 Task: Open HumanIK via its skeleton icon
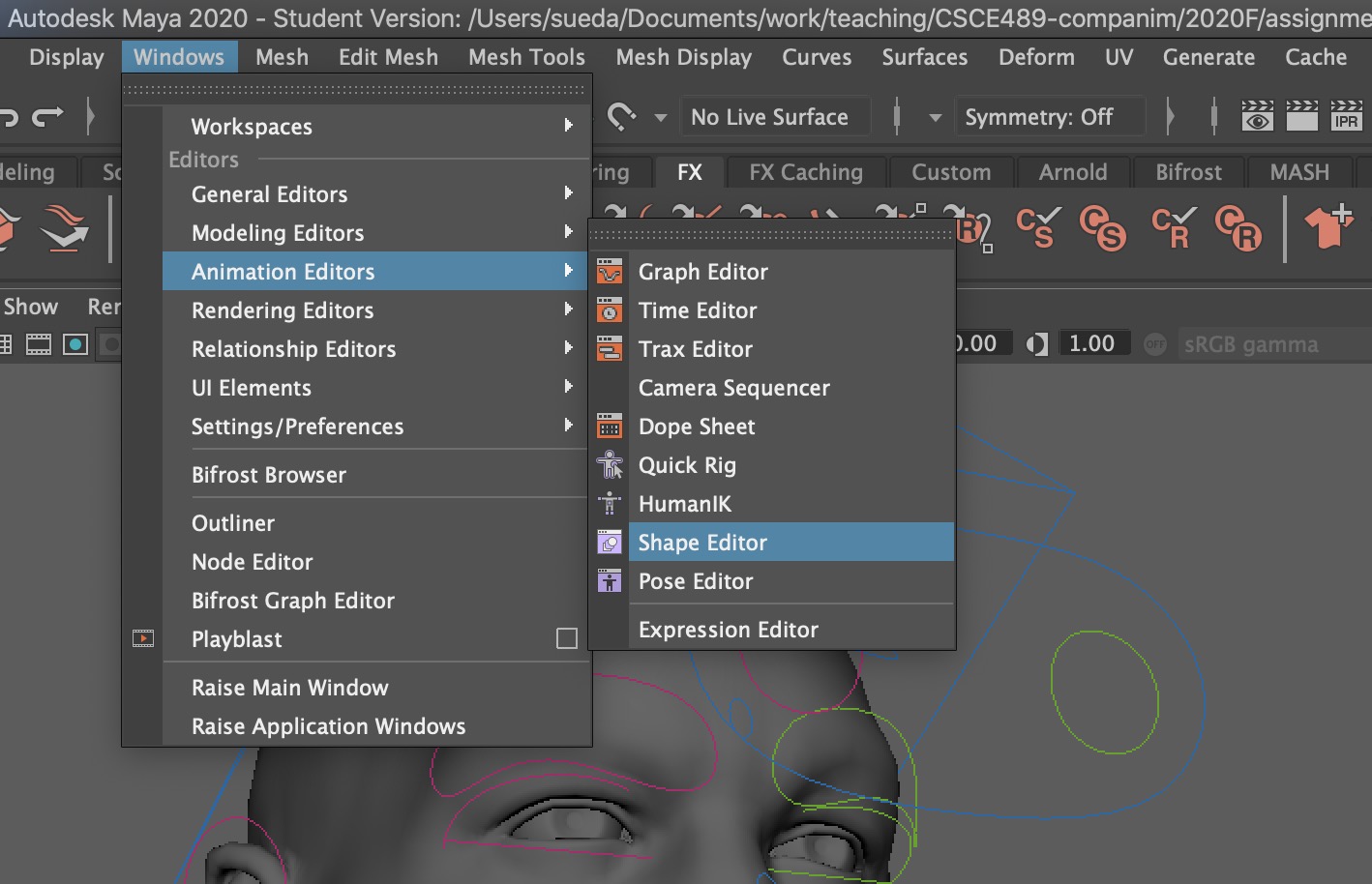610,504
